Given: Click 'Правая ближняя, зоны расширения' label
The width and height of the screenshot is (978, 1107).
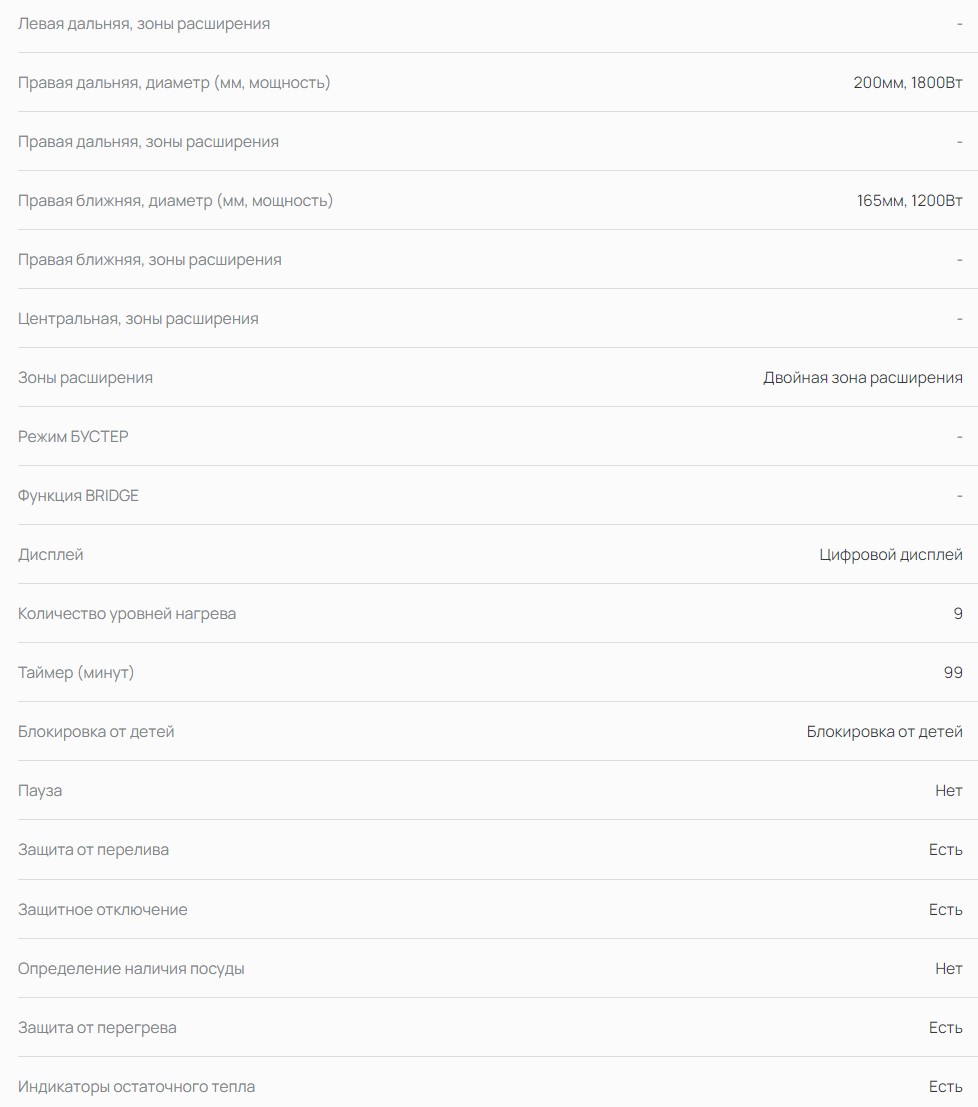Looking at the screenshot, I should [x=150, y=259].
